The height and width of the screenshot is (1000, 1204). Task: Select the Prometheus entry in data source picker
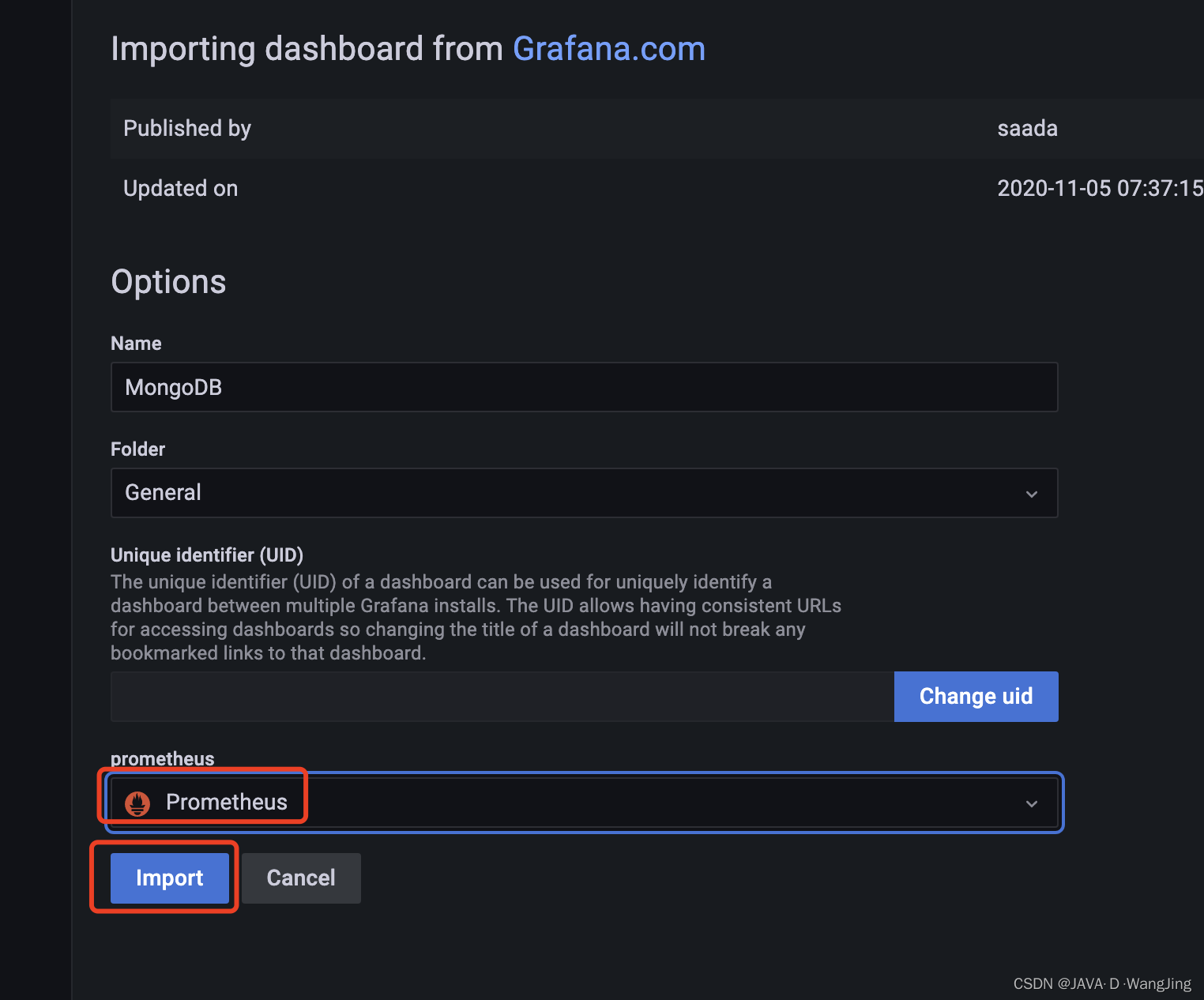pos(226,802)
